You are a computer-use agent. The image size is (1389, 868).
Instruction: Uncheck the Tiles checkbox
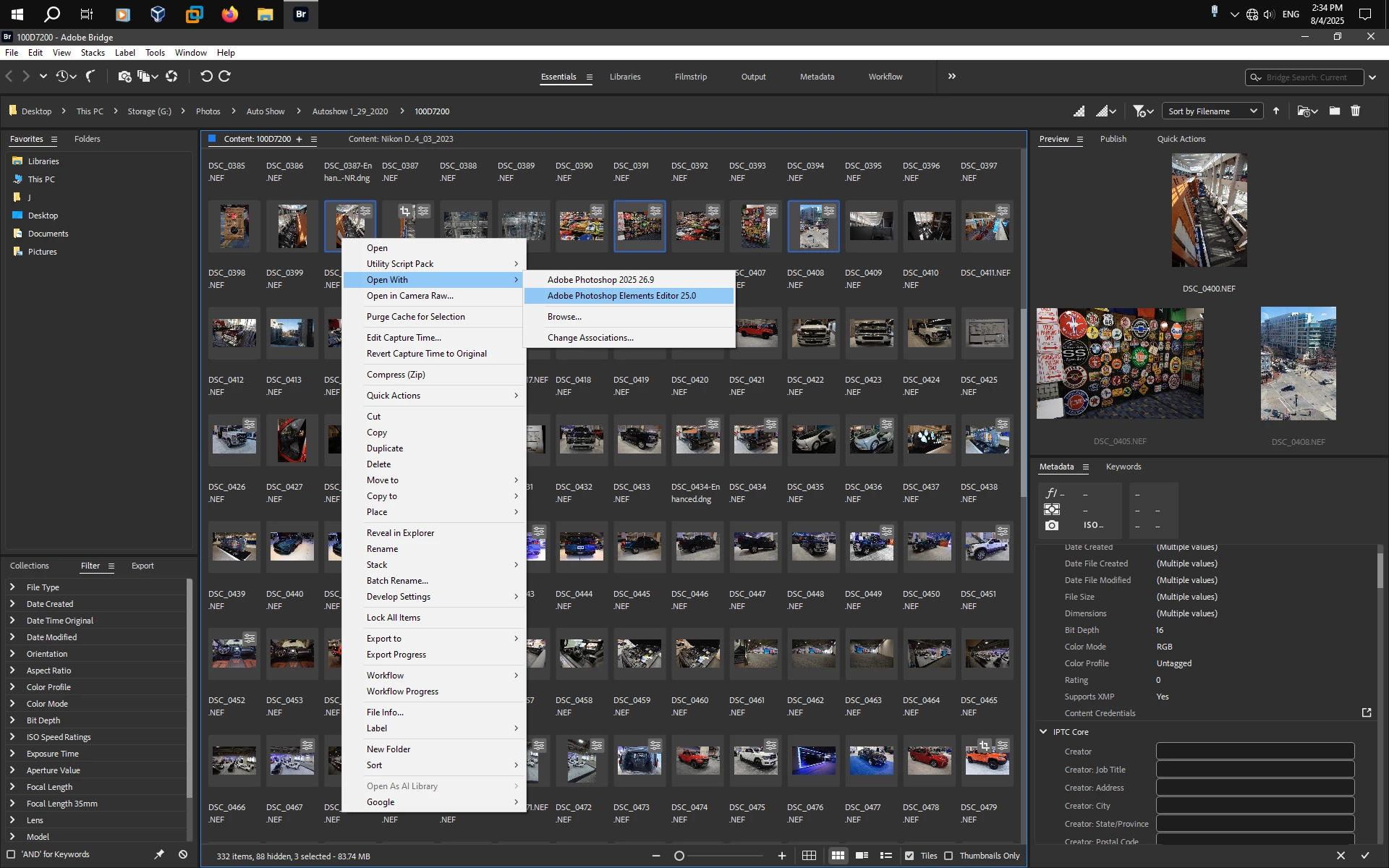[x=909, y=856]
